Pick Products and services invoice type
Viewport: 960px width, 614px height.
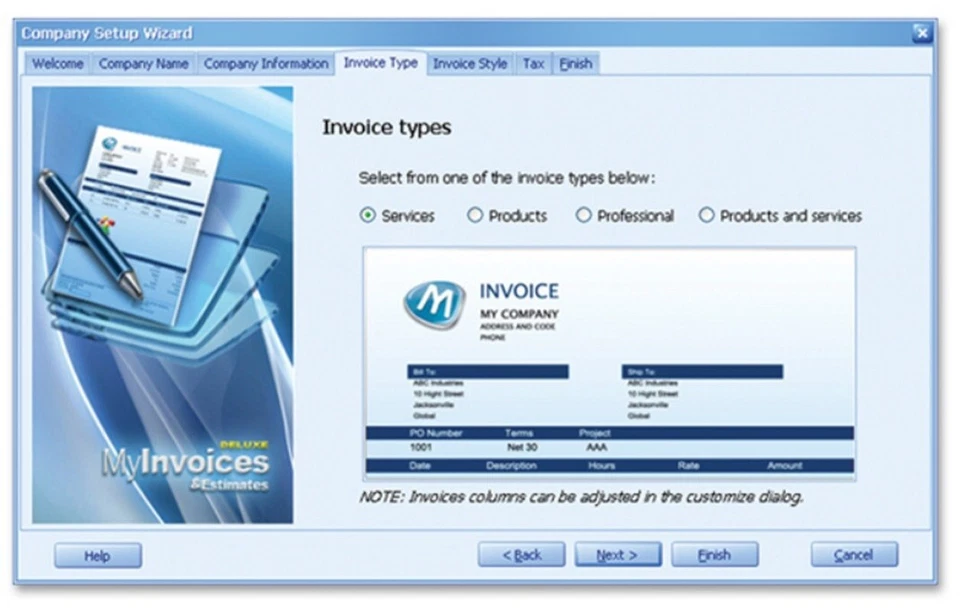tap(707, 215)
